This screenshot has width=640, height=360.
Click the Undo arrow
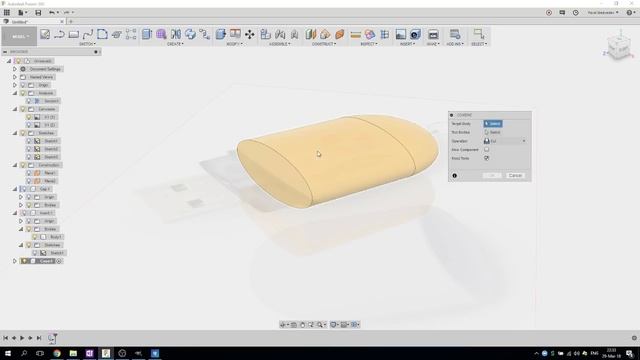tap(52, 13)
